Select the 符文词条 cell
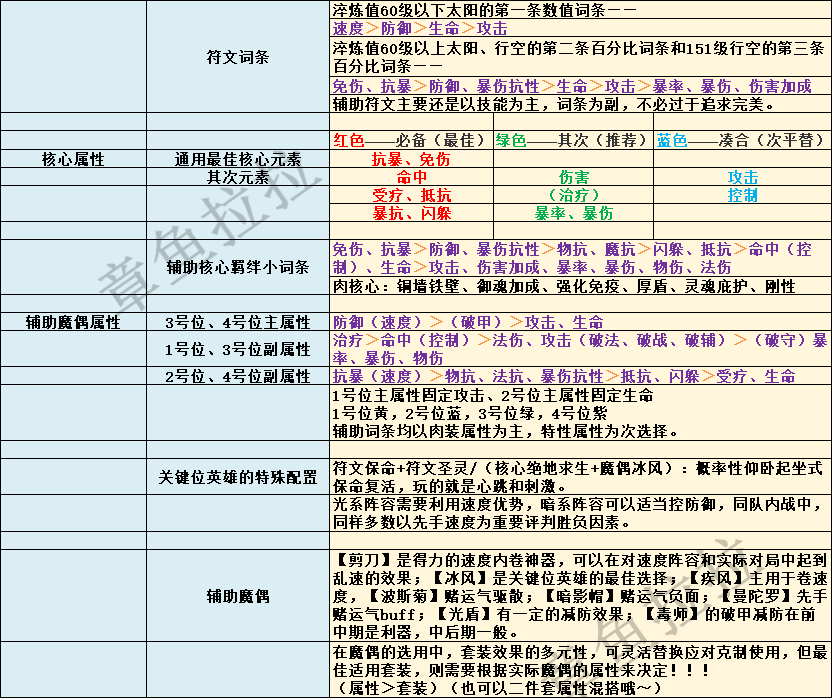832x698 pixels. (x=237, y=57)
